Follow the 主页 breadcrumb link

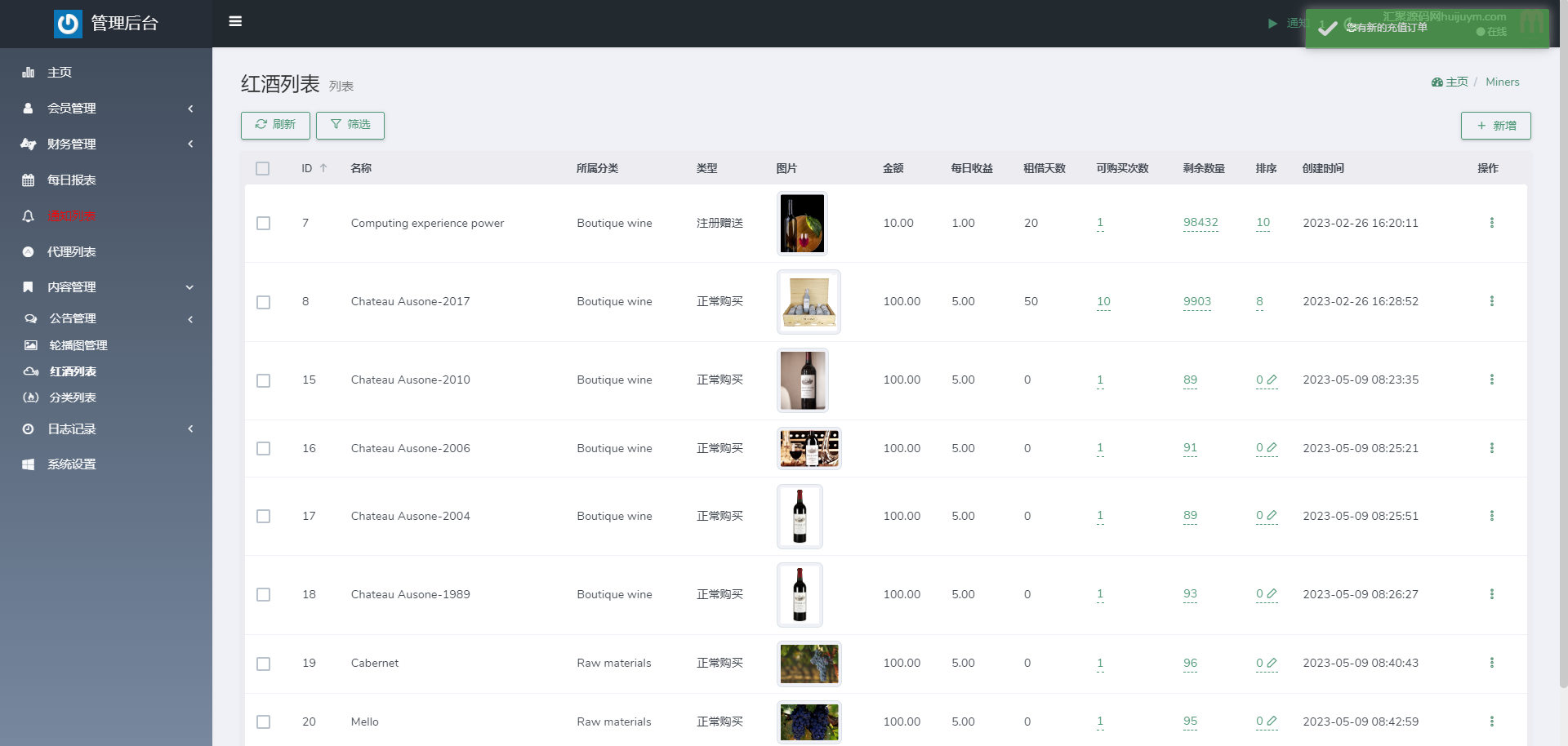pyautogui.click(x=1456, y=82)
